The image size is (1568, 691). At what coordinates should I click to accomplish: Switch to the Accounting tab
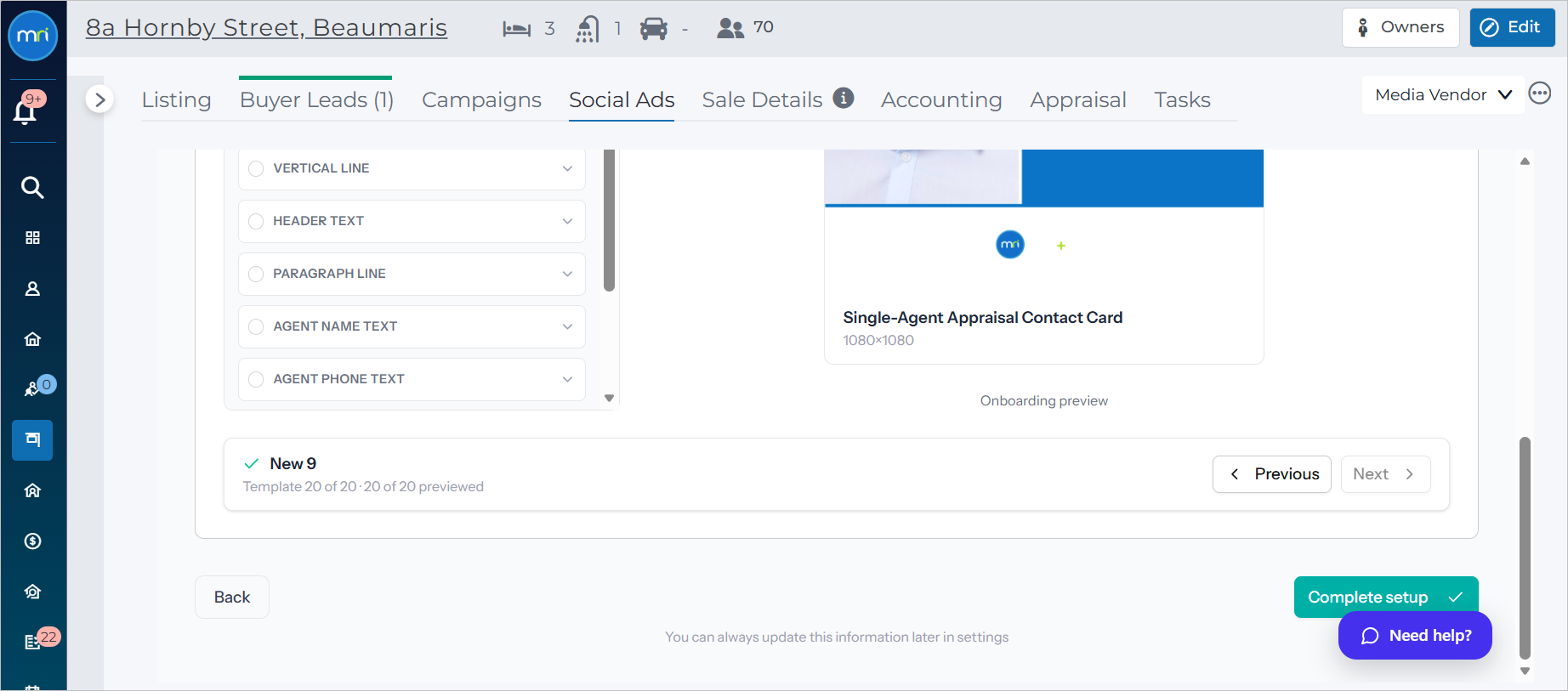pos(941,99)
